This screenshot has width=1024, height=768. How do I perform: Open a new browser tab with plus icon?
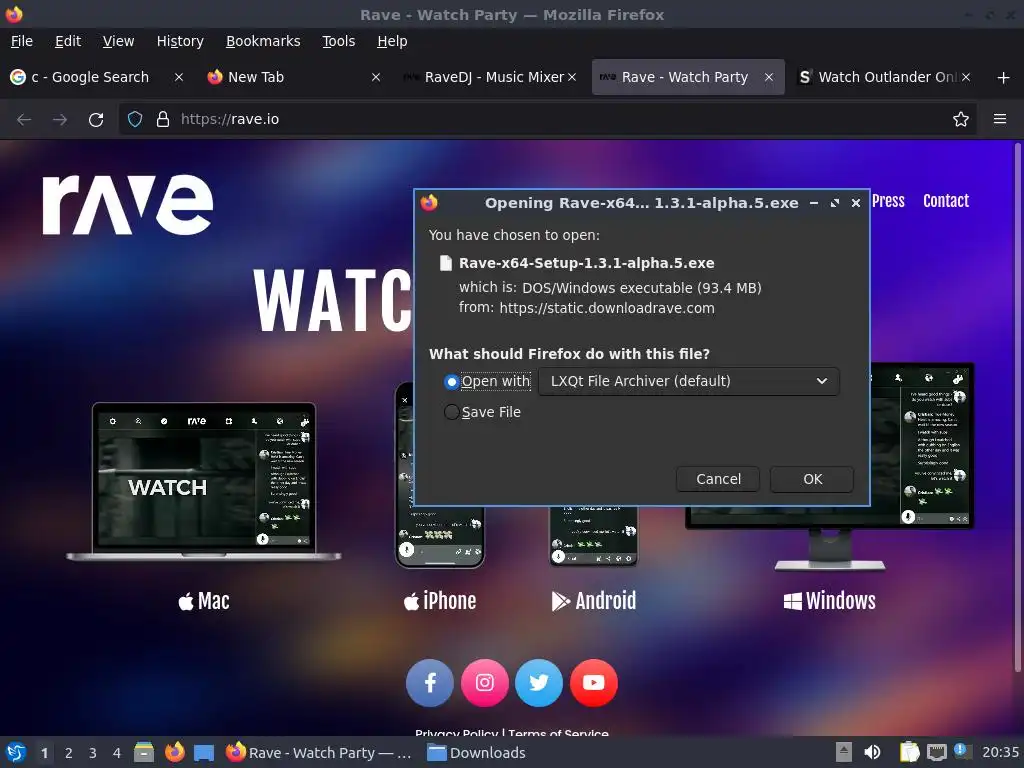[1003, 78]
